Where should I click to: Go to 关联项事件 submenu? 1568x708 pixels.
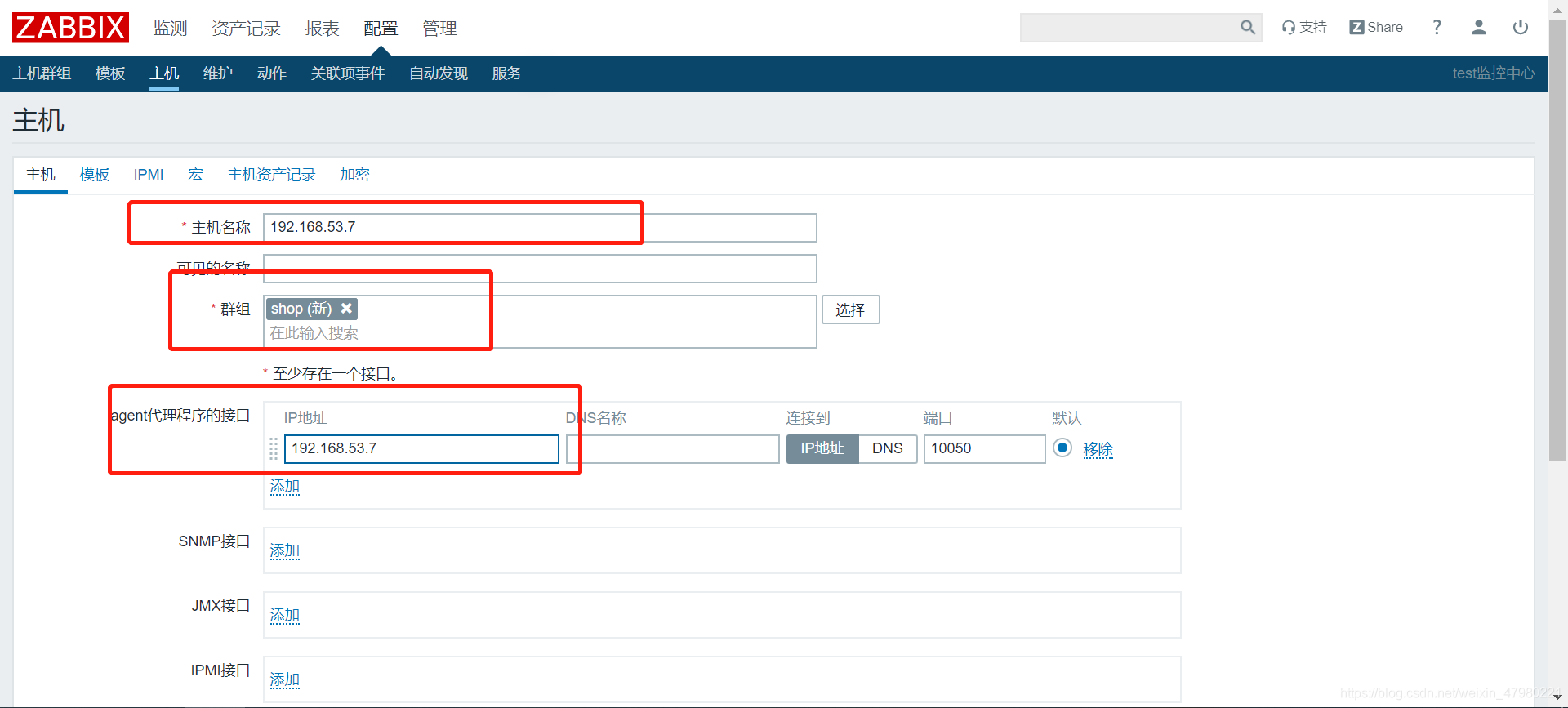click(348, 73)
